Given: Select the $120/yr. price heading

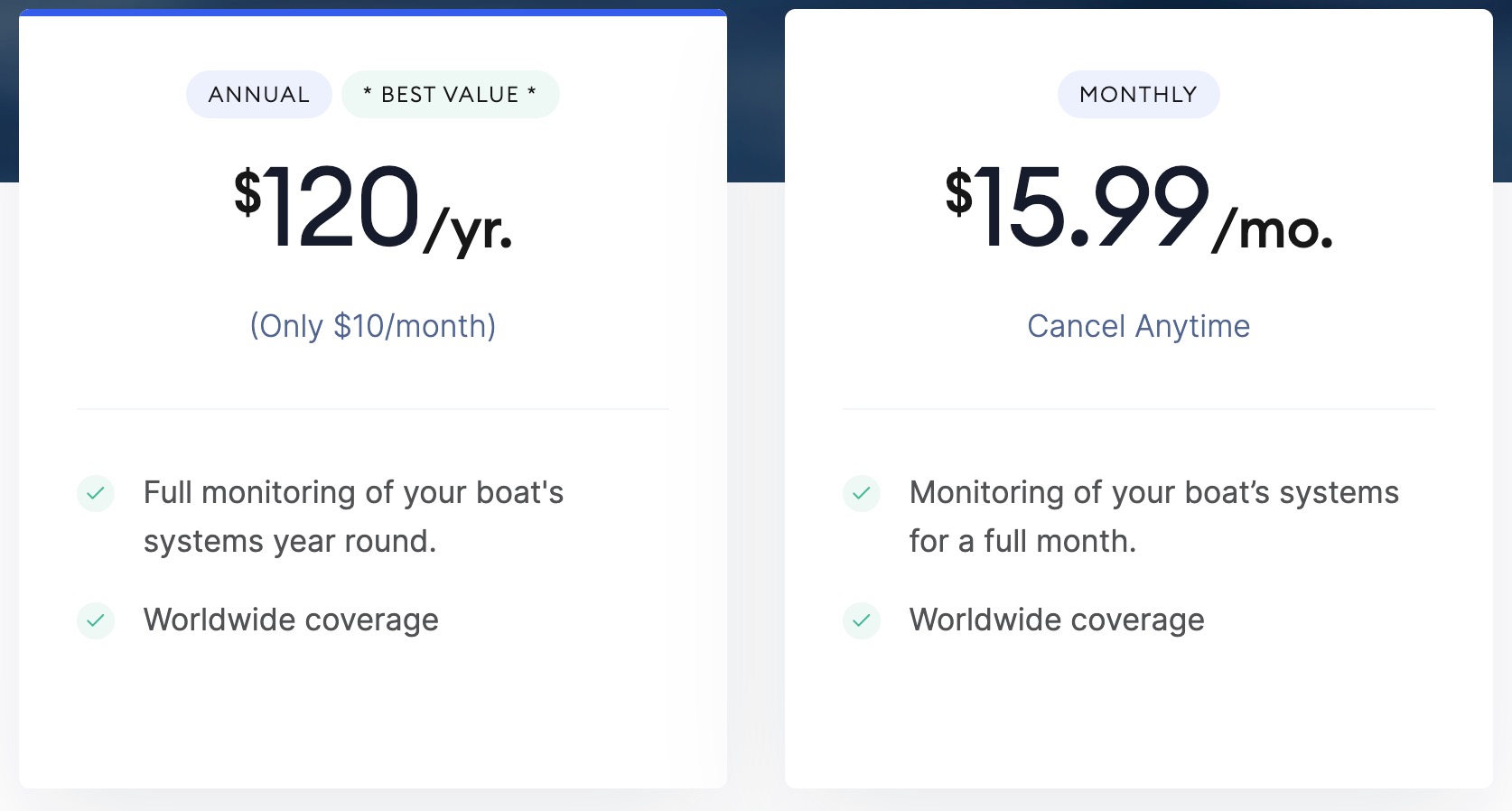Looking at the screenshot, I should click(x=373, y=209).
